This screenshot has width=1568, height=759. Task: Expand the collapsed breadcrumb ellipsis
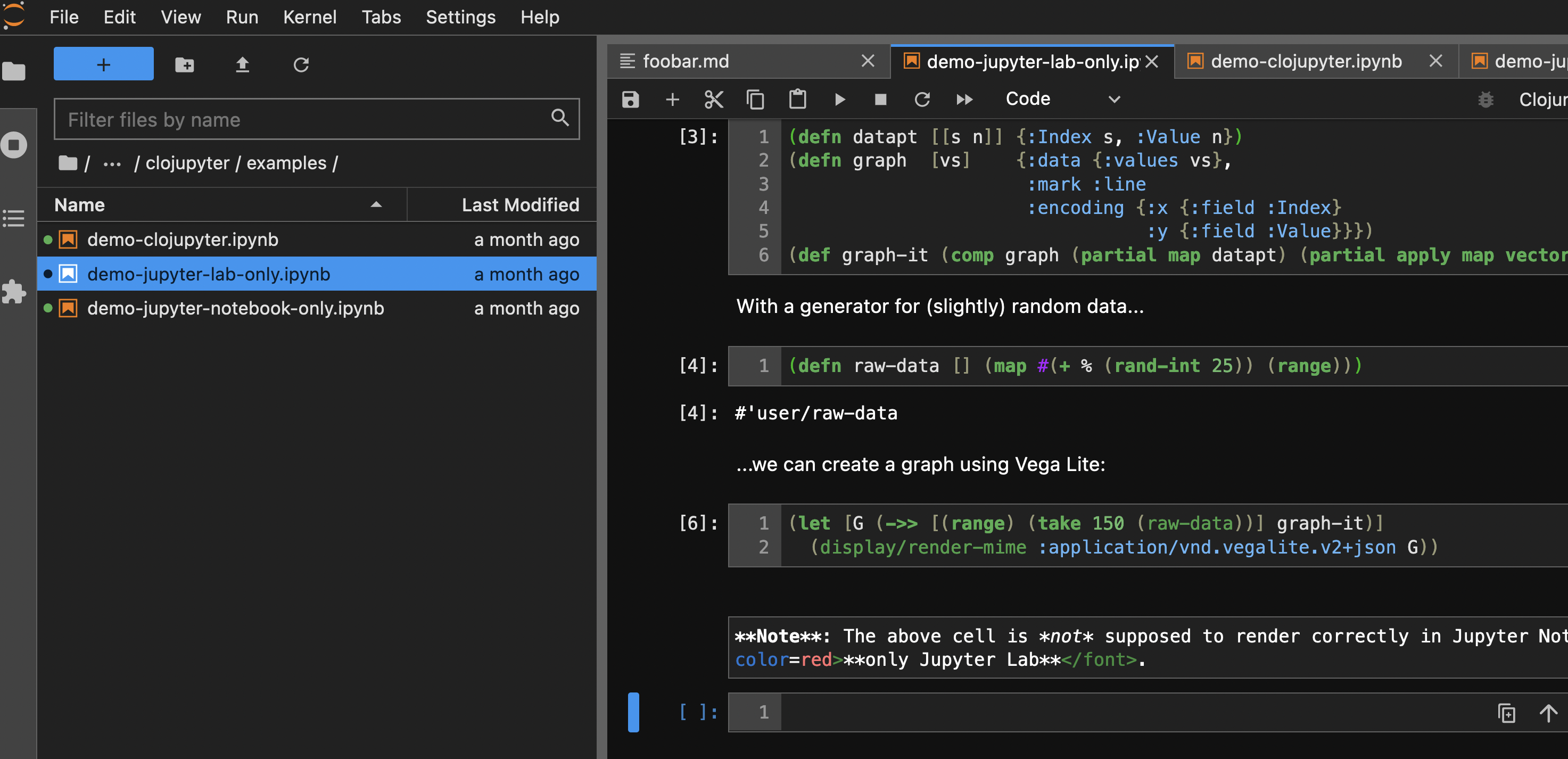point(111,164)
